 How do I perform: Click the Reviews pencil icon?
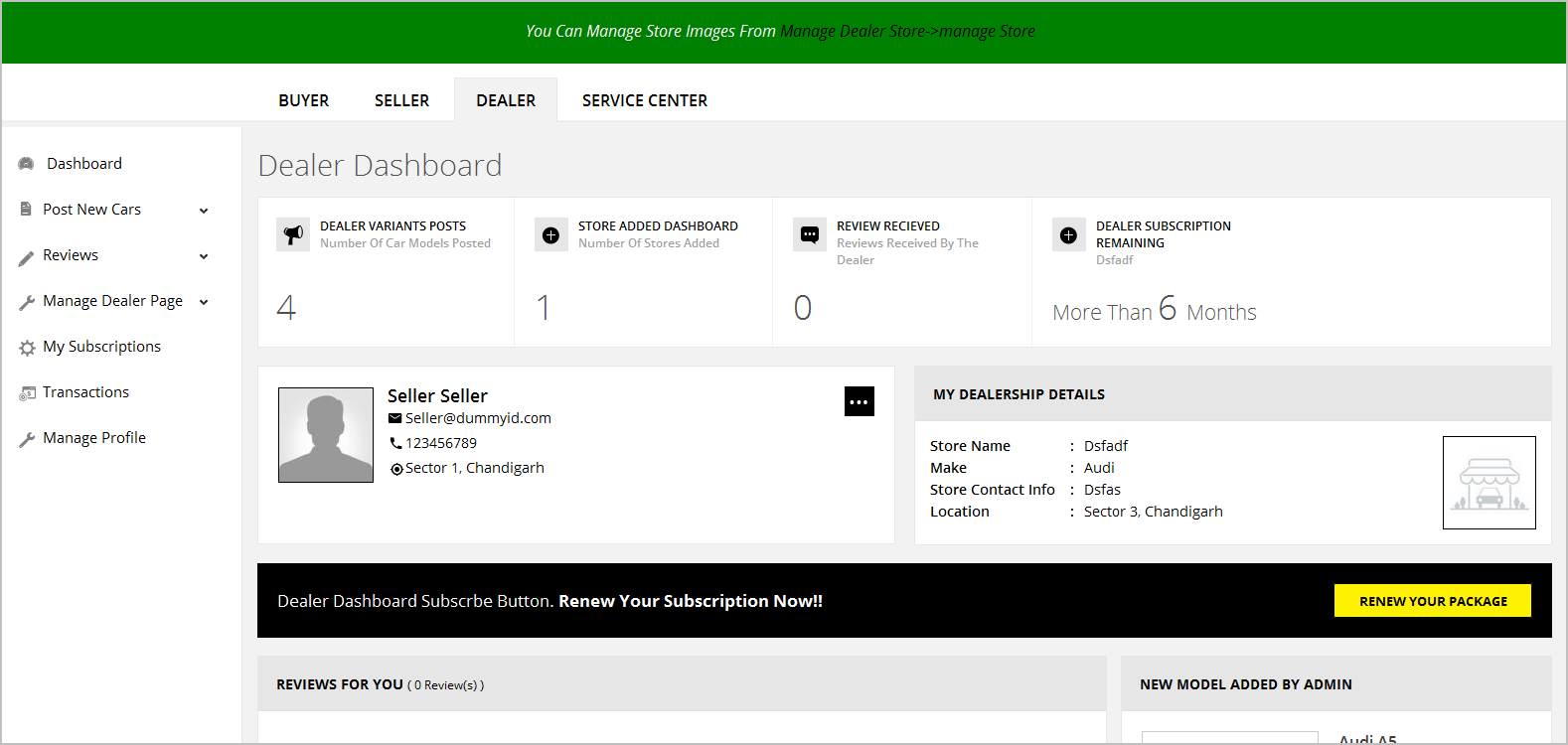click(26, 258)
